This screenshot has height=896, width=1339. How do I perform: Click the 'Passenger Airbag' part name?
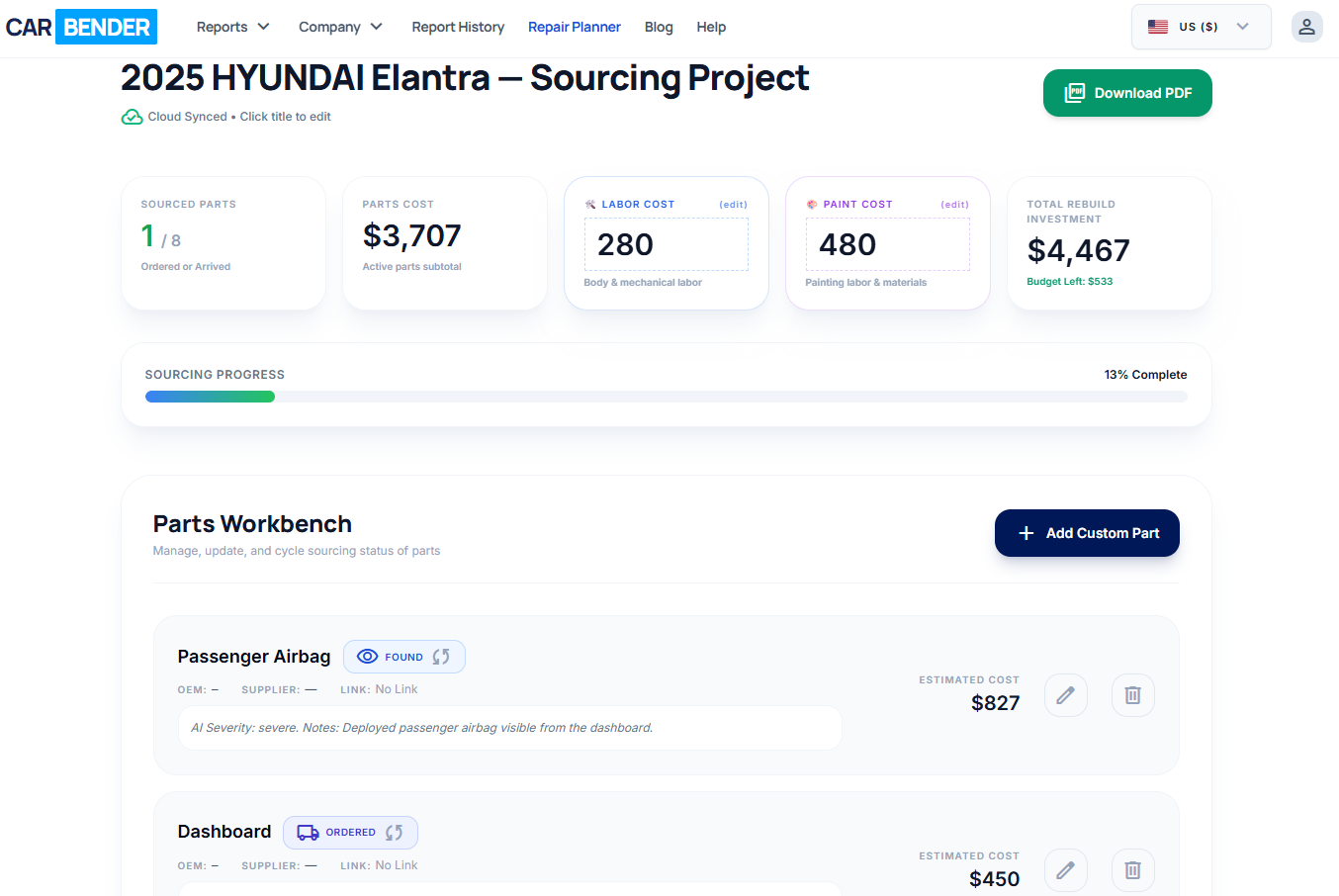pos(254,657)
